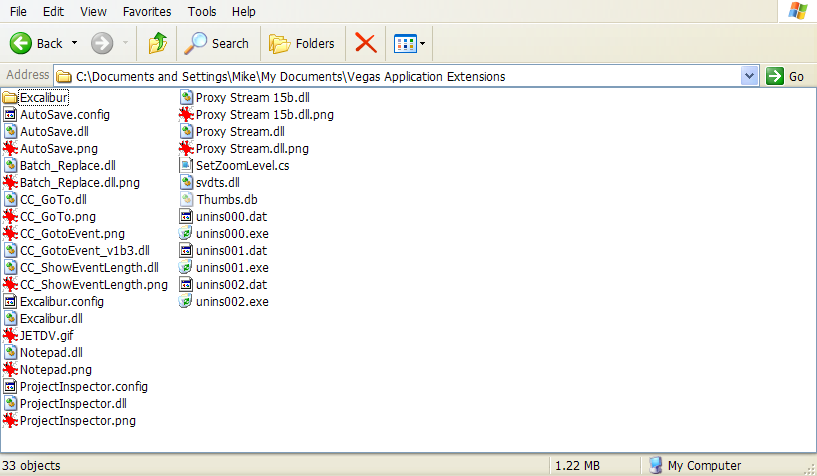Select the SetZoomLevel.cs file icon
This screenshot has width=817, height=476.
click(x=186, y=165)
